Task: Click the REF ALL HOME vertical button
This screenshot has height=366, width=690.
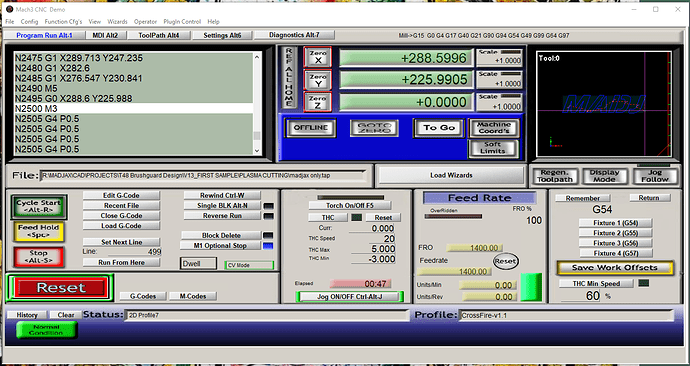Action: 289,77
